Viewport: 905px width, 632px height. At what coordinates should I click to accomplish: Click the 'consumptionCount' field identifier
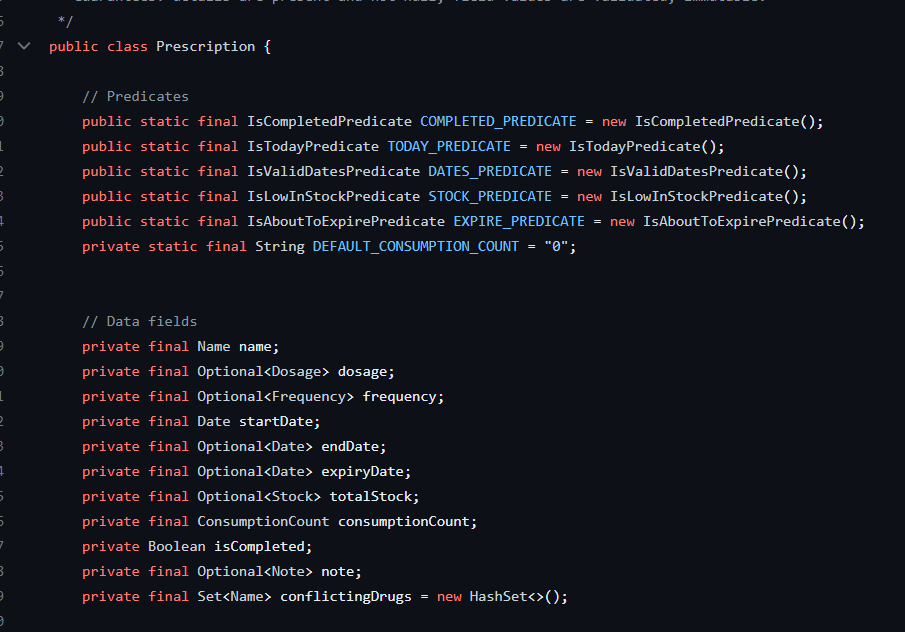(x=404, y=522)
